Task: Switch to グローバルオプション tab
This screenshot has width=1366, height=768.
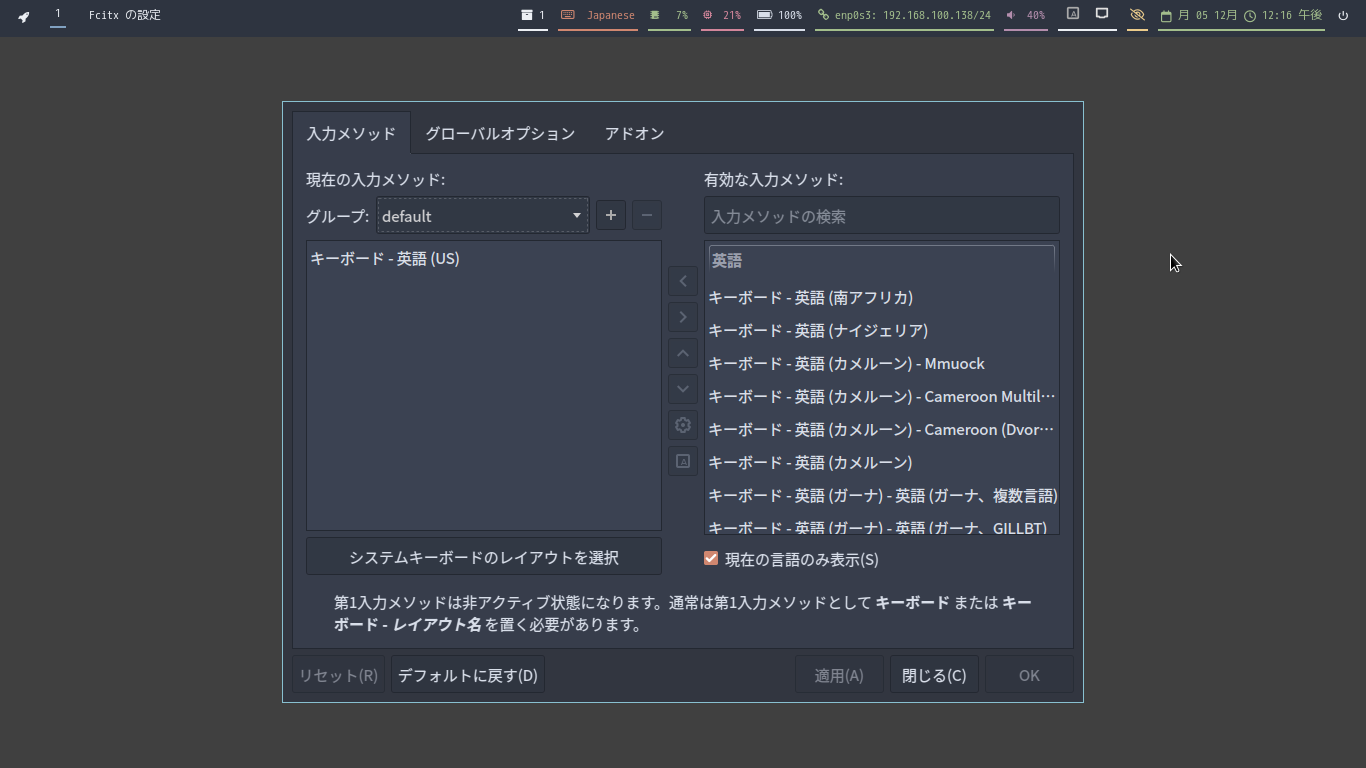Action: click(500, 133)
